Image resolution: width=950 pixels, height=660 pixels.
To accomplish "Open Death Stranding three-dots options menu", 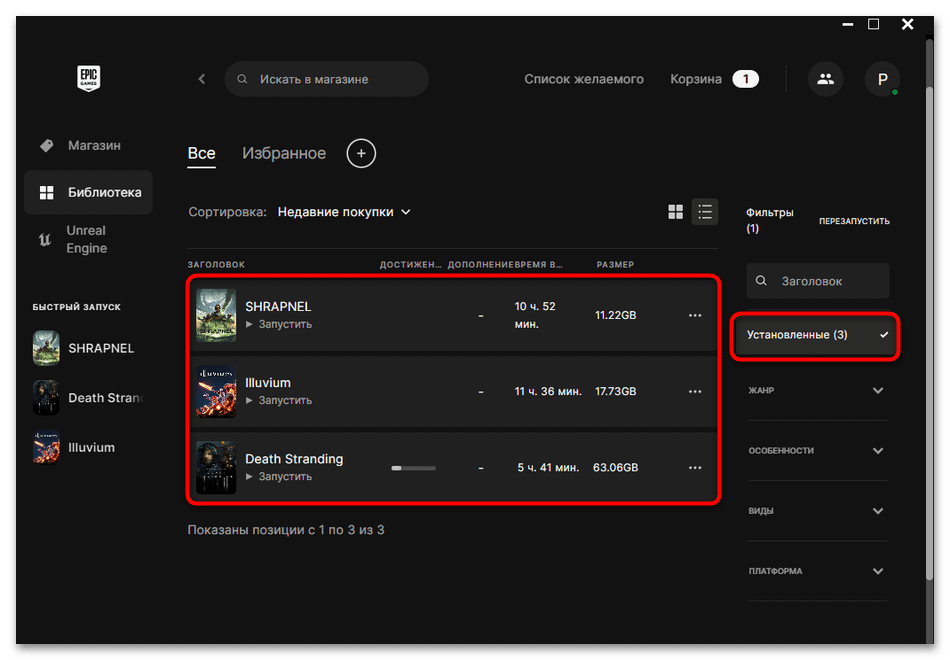I will click(695, 468).
